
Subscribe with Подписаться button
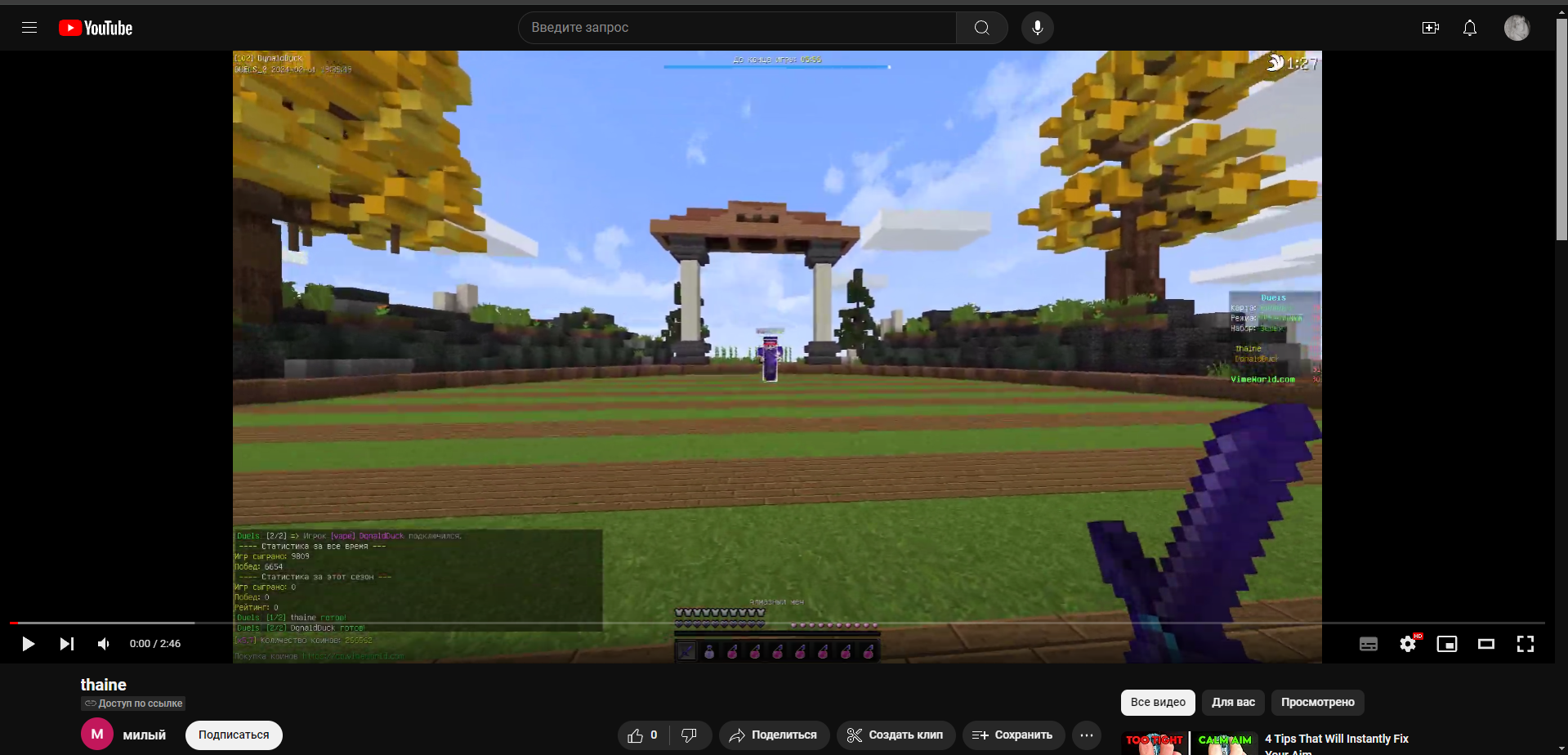234,735
